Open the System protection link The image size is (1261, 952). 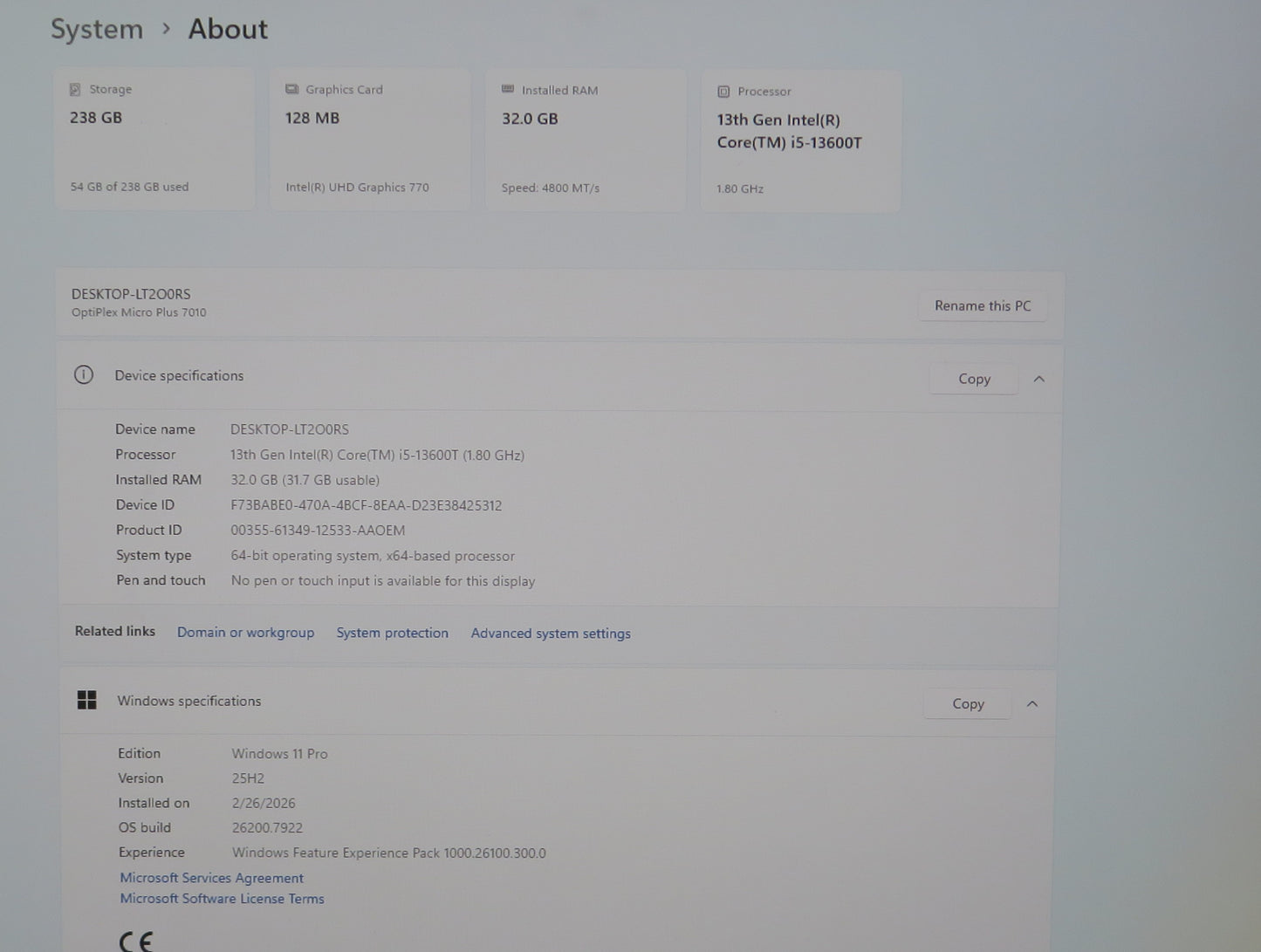point(392,633)
